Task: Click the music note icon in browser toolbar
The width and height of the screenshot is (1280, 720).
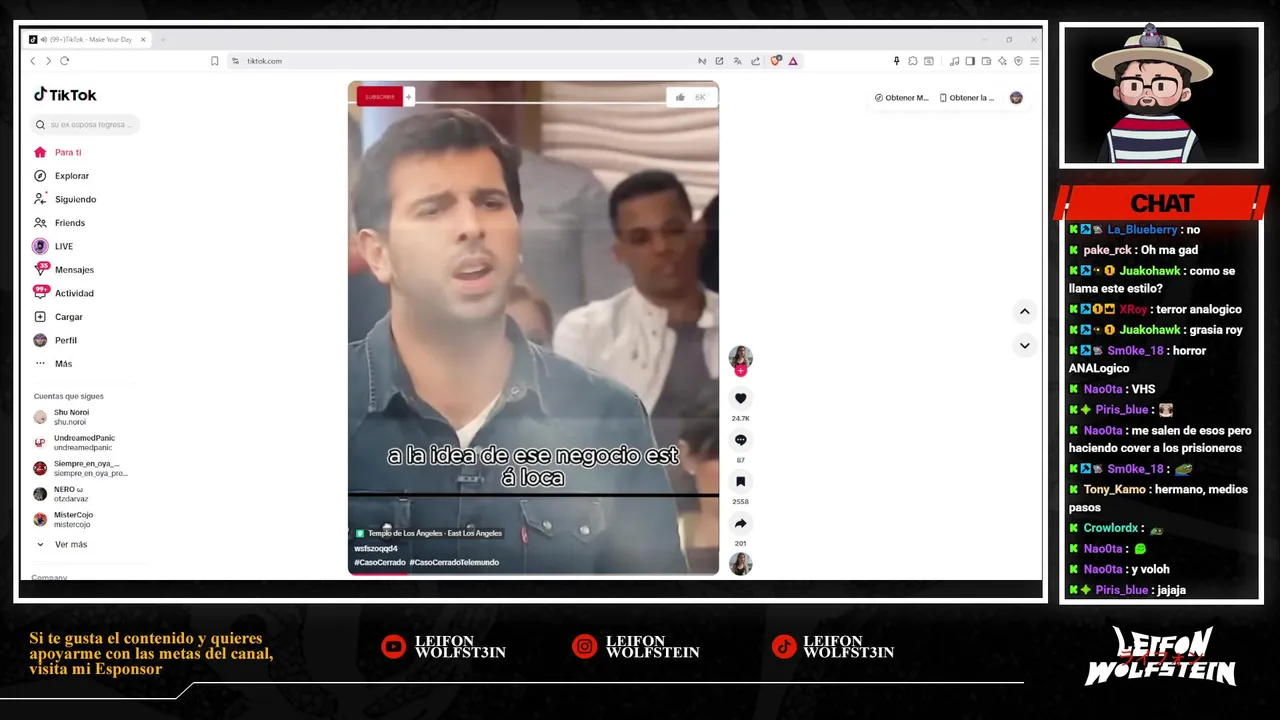Action: pos(954,61)
